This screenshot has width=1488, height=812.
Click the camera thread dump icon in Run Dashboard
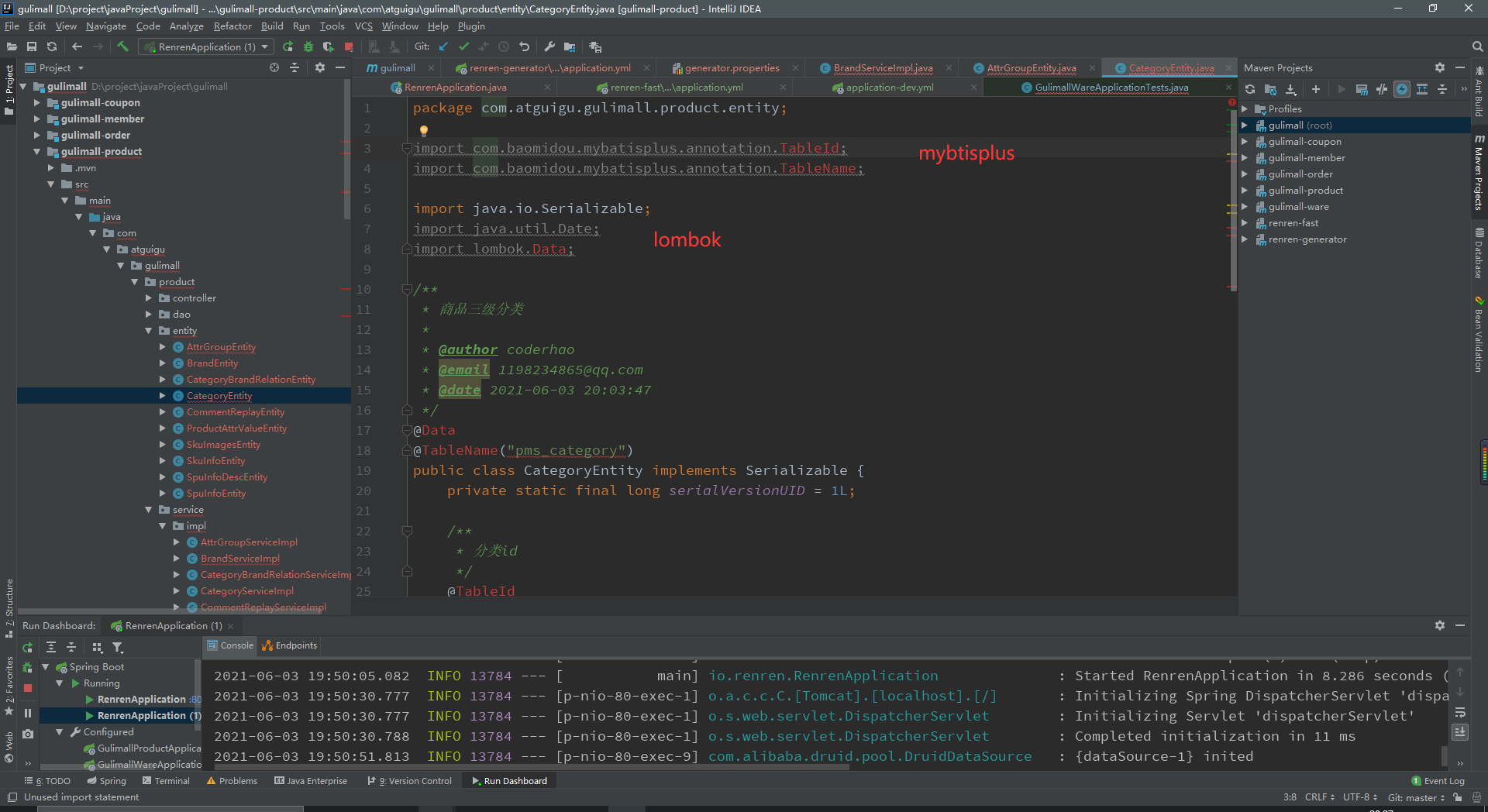(x=28, y=733)
